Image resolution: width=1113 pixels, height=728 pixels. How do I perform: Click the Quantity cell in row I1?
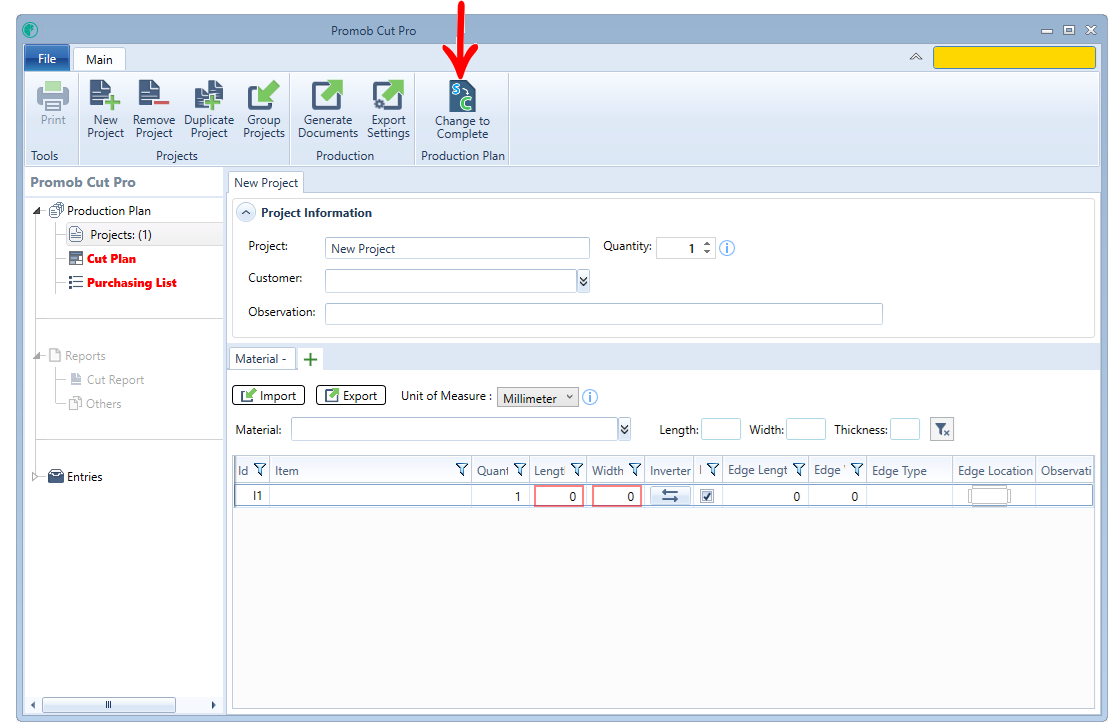[x=500, y=496]
